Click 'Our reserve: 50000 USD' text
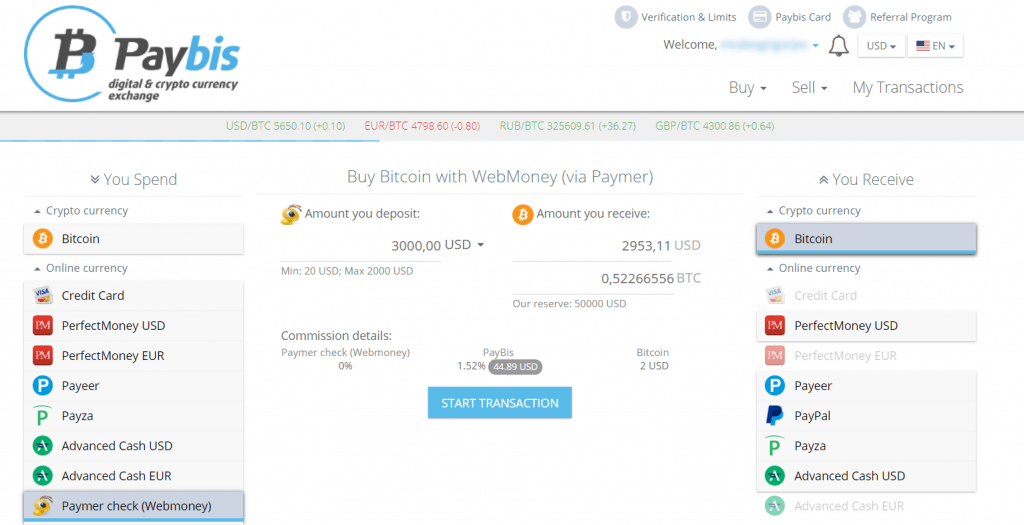The width and height of the screenshot is (1024, 525). click(569, 304)
